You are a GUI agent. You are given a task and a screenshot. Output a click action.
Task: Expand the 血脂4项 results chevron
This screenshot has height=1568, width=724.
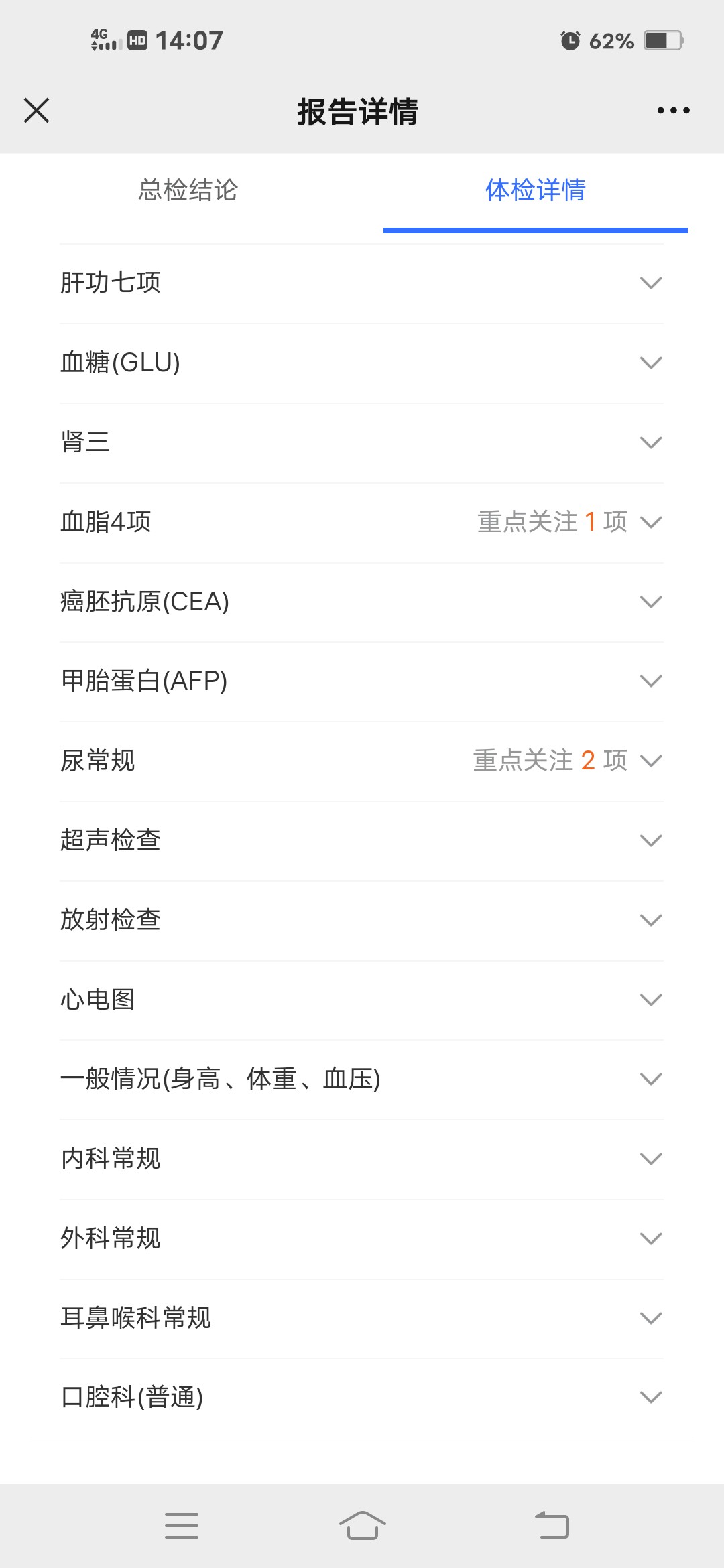coord(651,522)
